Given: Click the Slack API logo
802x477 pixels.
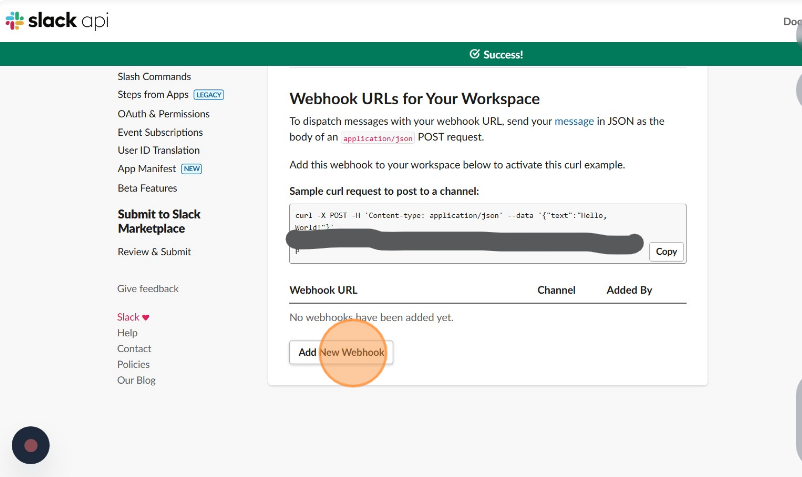Looking at the screenshot, I should pos(57,21).
